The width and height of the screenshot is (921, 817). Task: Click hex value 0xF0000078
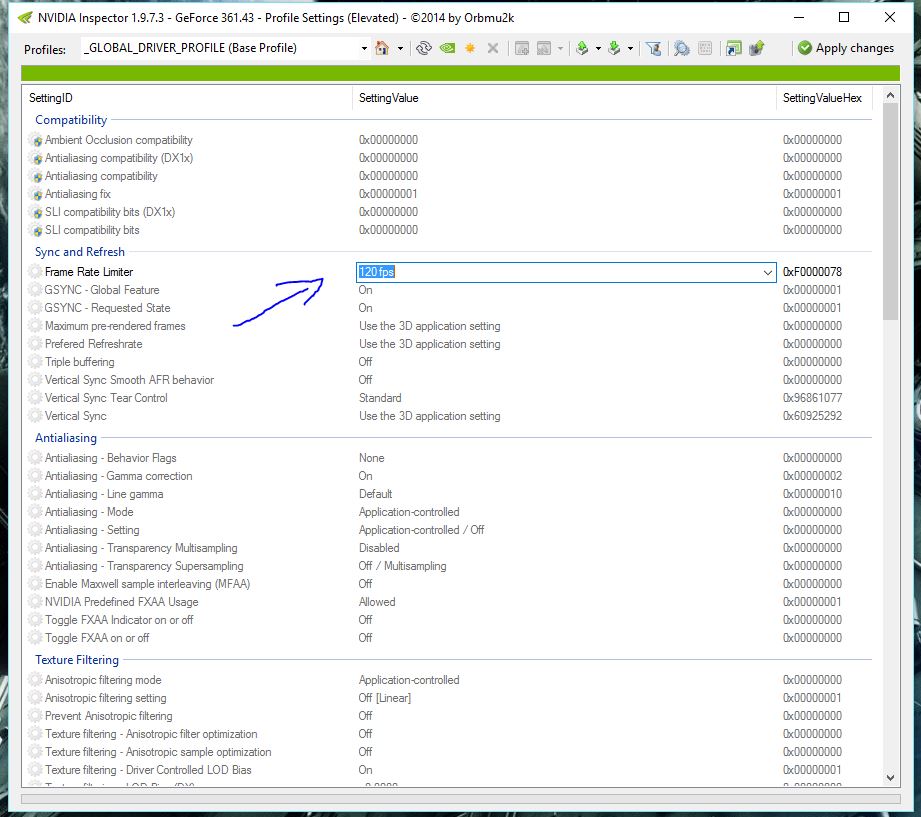coord(812,272)
